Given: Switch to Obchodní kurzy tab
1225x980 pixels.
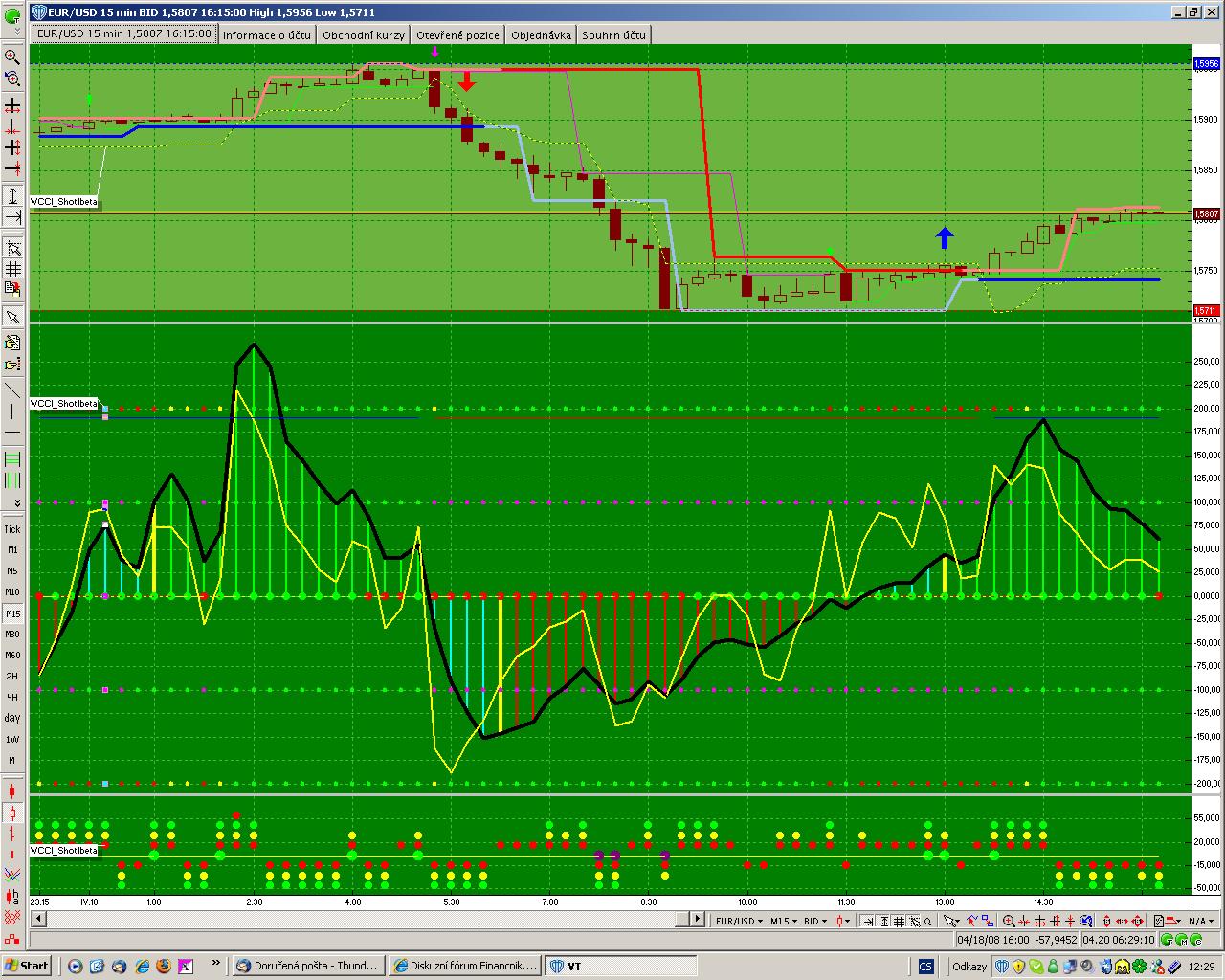Looking at the screenshot, I should [364, 35].
